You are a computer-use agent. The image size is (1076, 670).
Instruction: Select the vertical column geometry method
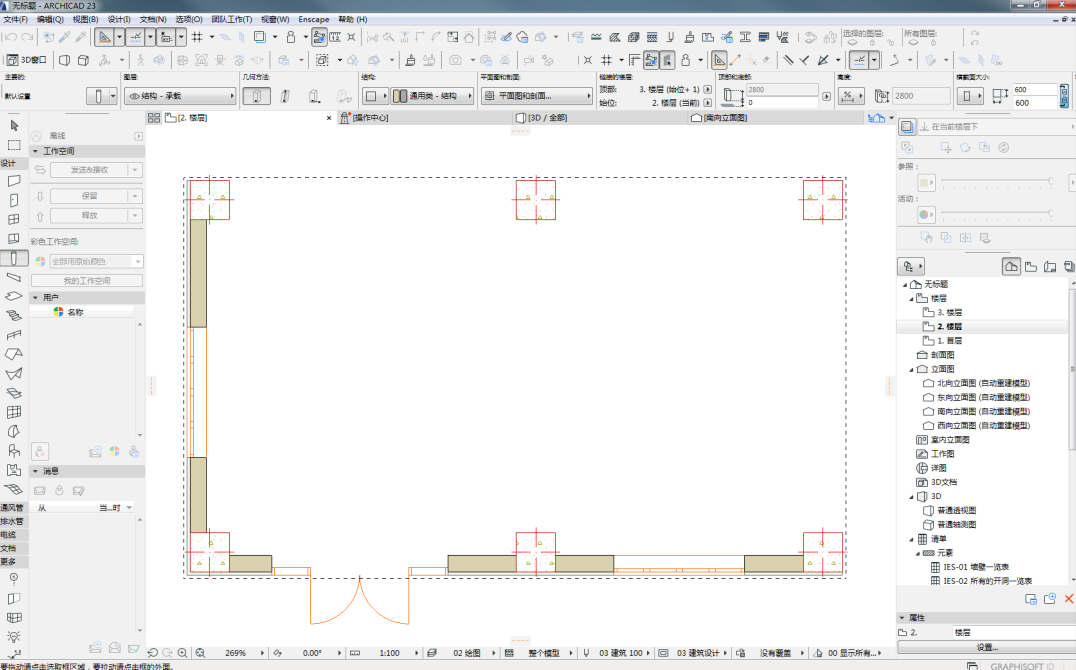pyautogui.click(x=256, y=96)
